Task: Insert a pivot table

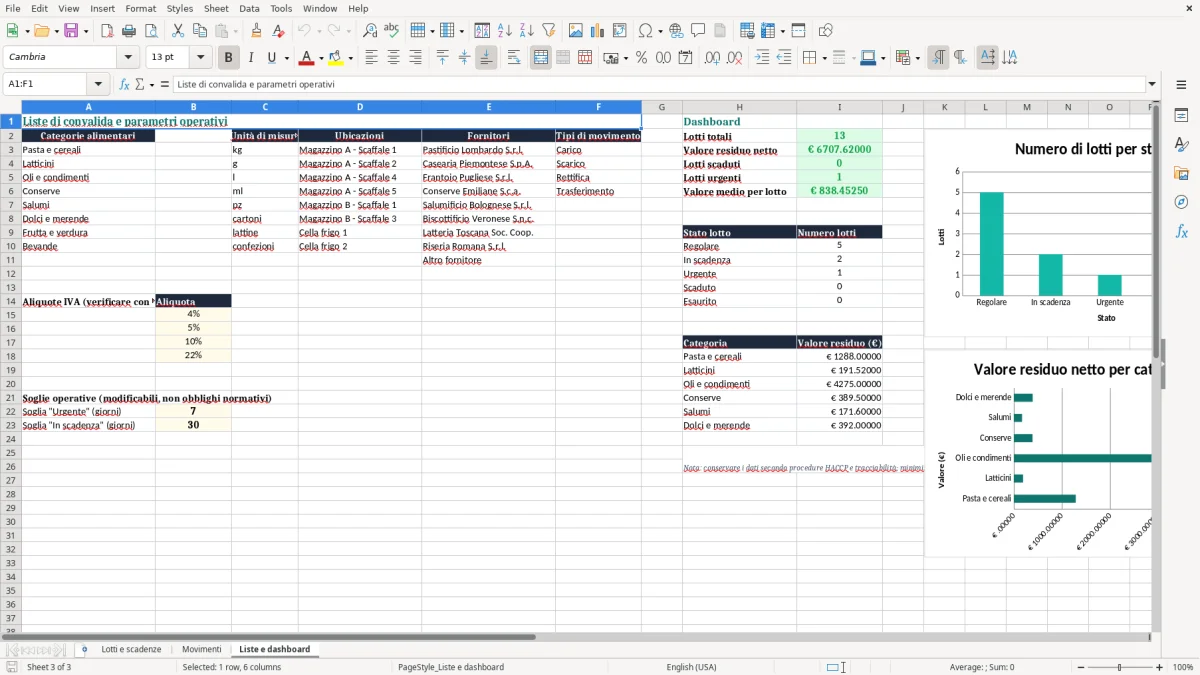Action: (x=620, y=31)
